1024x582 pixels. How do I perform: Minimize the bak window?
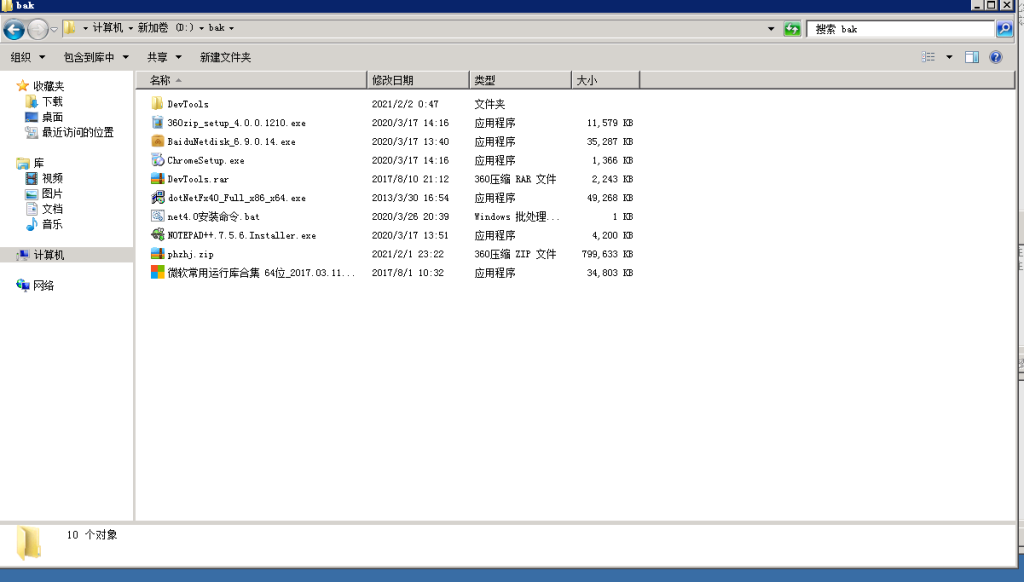977,5
